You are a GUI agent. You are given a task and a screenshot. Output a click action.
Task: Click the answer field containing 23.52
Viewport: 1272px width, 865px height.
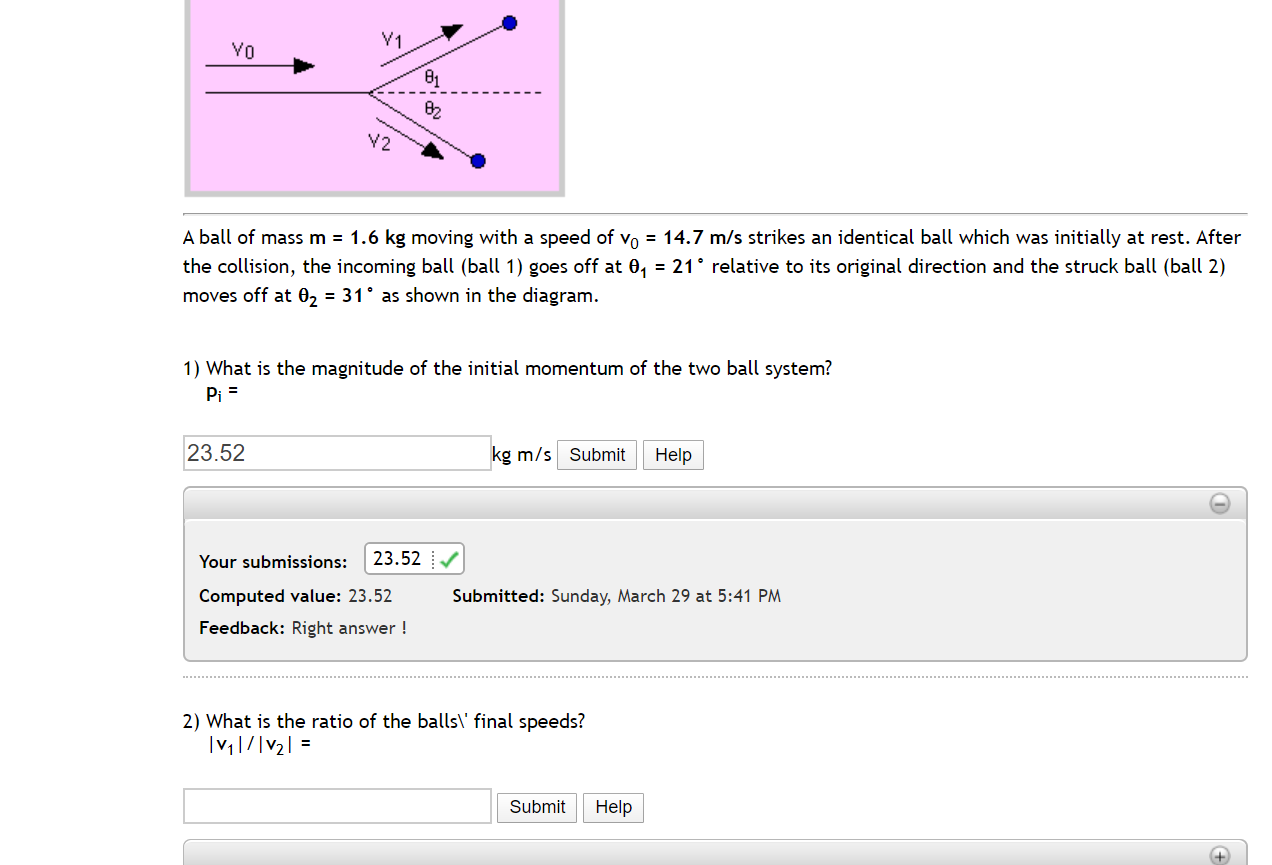[x=336, y=452]
